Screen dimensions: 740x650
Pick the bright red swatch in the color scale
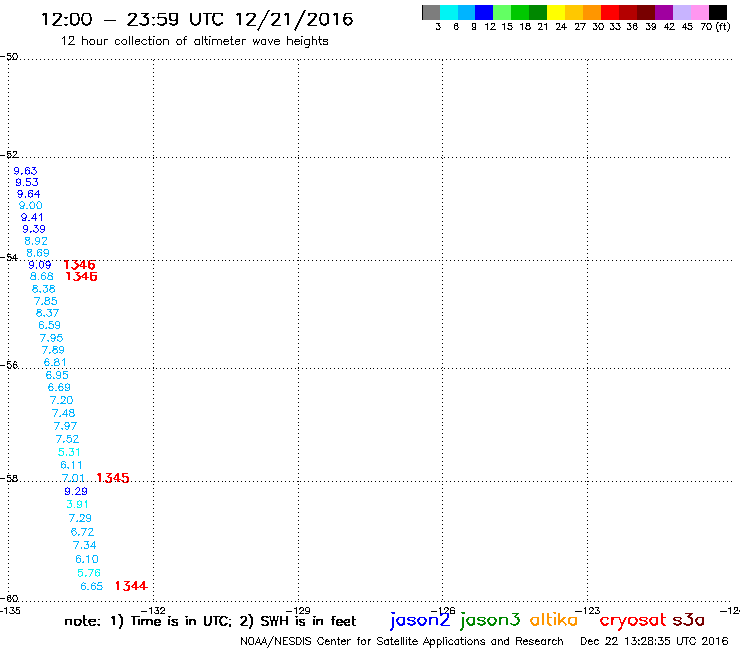point(610,12)
